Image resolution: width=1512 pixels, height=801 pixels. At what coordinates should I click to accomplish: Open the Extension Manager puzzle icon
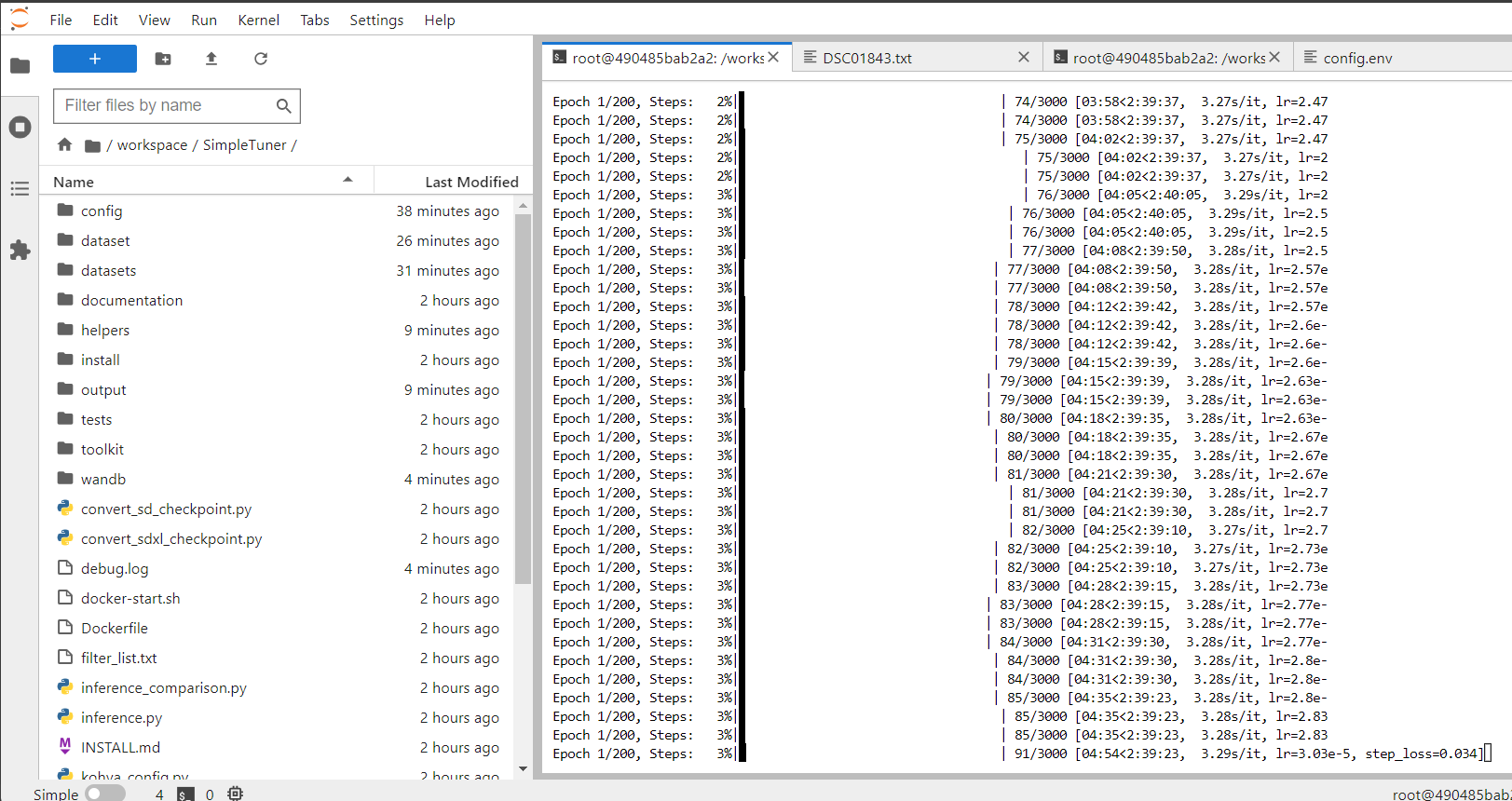[20, 250]
